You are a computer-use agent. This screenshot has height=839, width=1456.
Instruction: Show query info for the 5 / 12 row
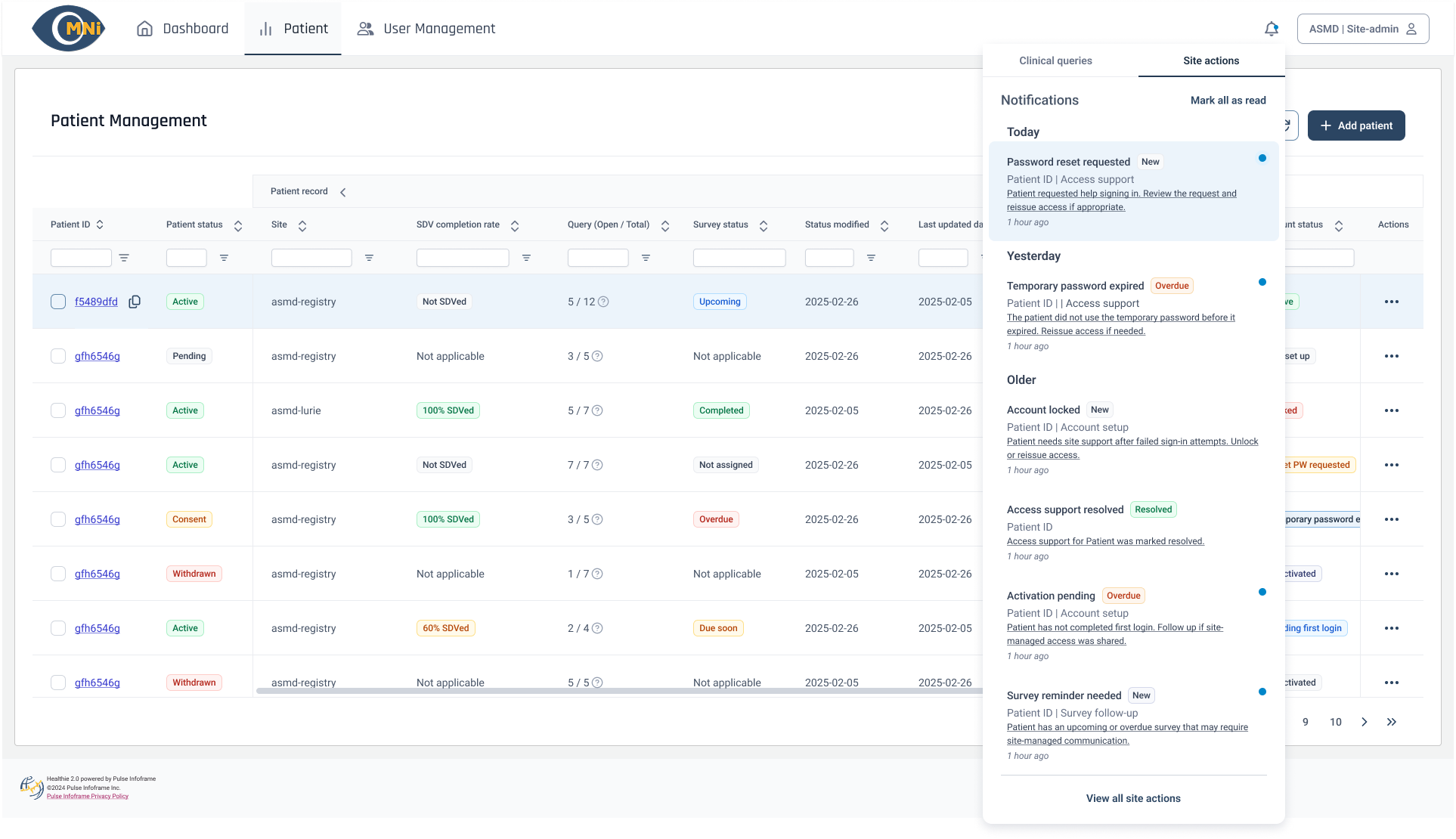[x=603, y=302]
